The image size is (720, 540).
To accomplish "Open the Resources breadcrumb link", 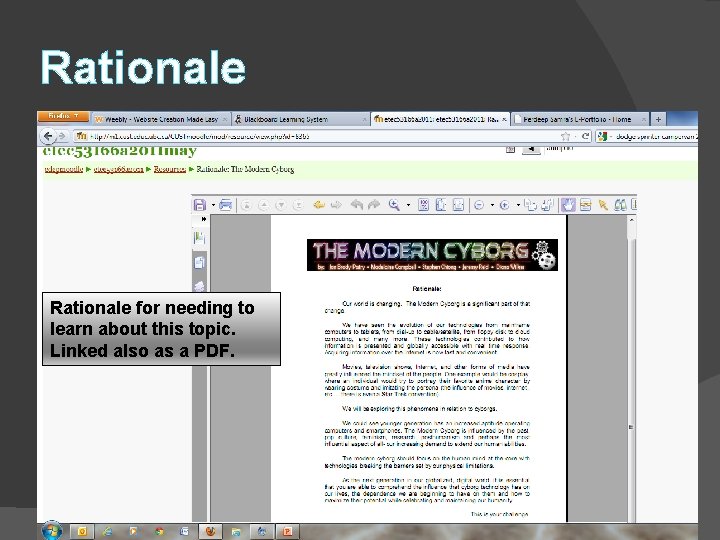I will 170,169.
